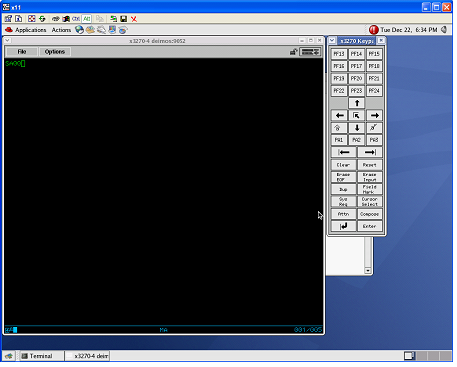Switch to x3270-4 taskbar entry
The image size is (457, 367).
tap(87, 356)
